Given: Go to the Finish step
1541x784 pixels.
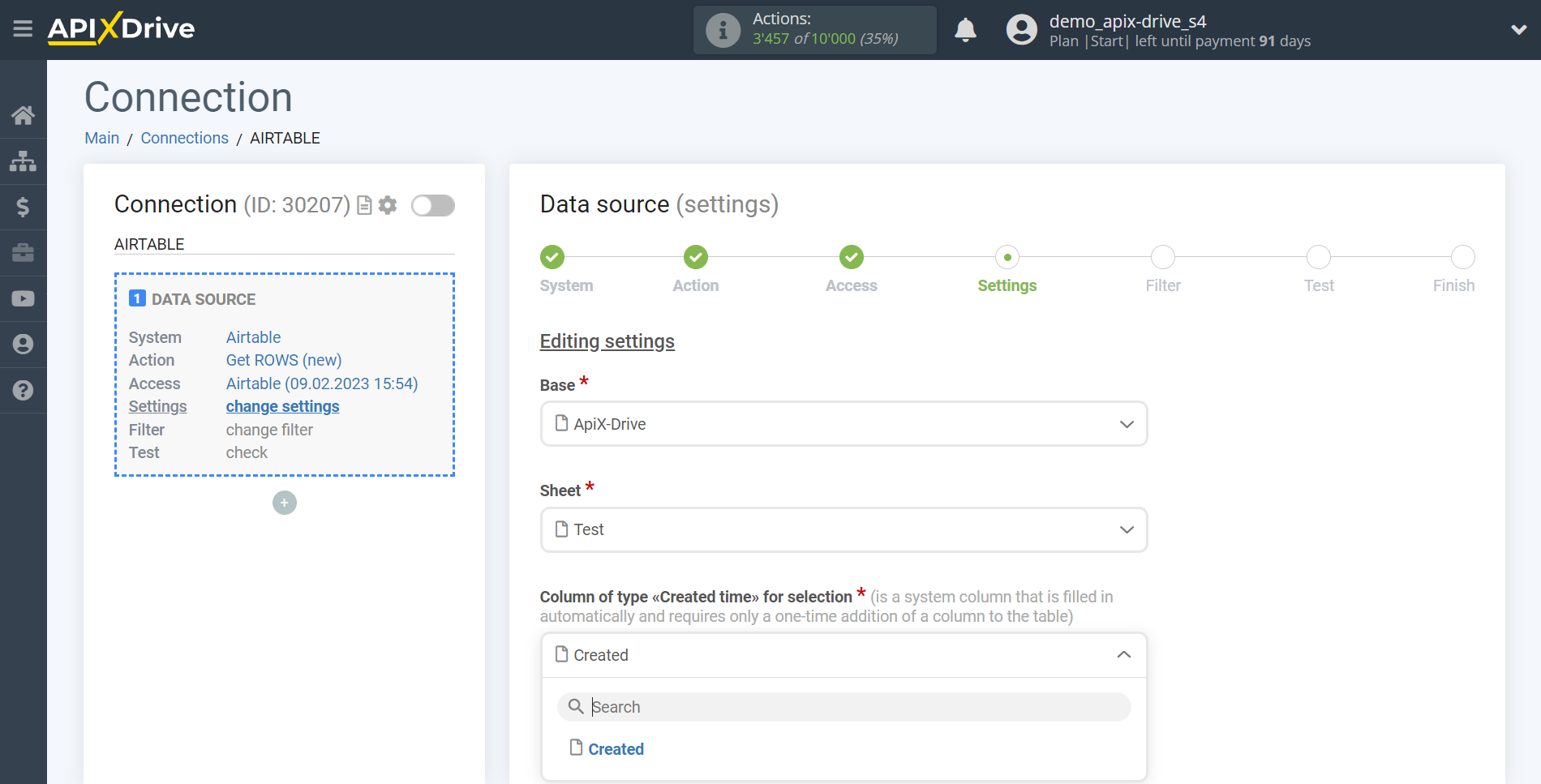Looking at the screenshot, I should pyautogui.click(x=1463, y=257).
